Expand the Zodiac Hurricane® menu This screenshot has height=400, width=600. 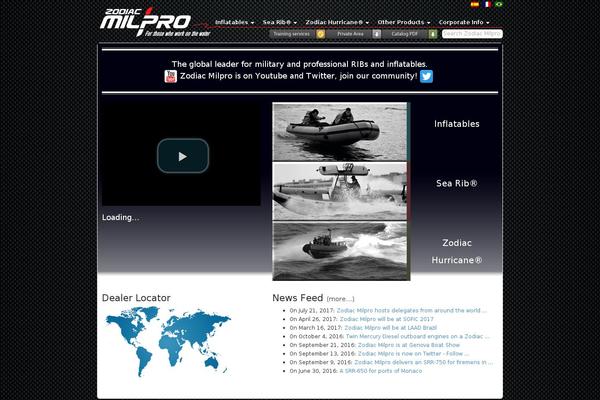click(x=337, y=22)
